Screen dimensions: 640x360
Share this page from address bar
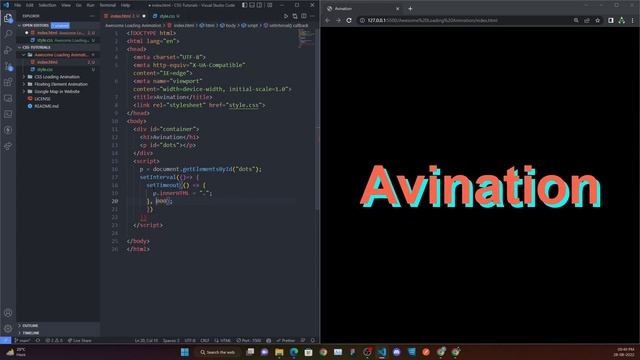[x=587, y=20]
